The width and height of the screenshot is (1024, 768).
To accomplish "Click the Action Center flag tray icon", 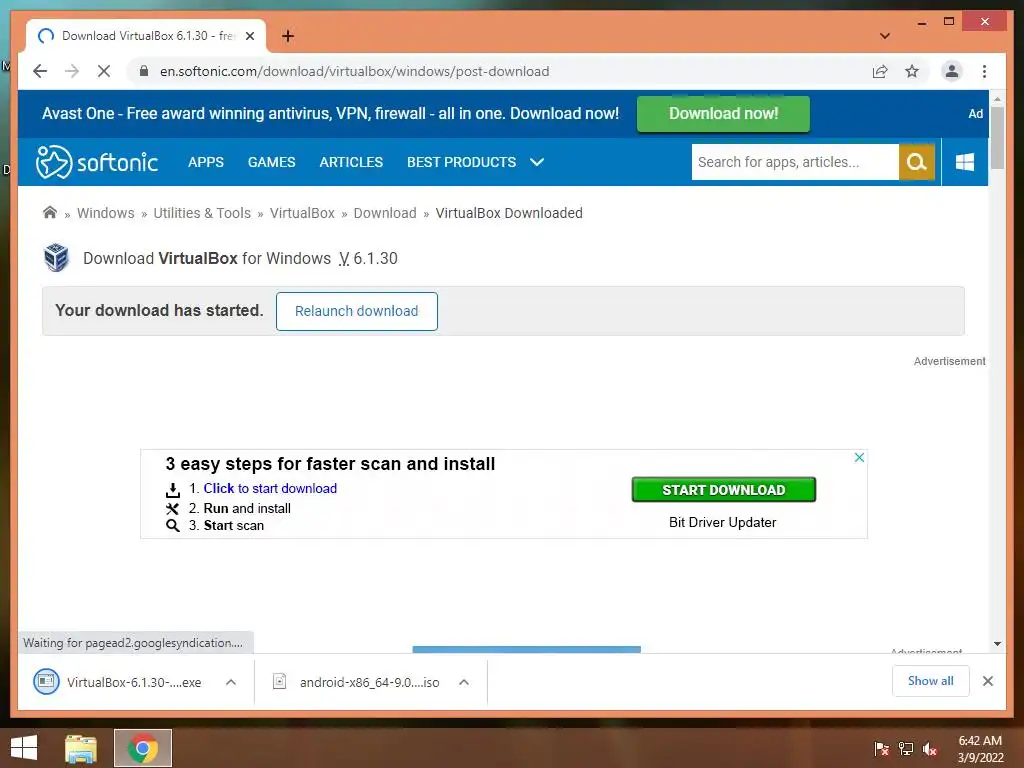I will coord(882,749).
